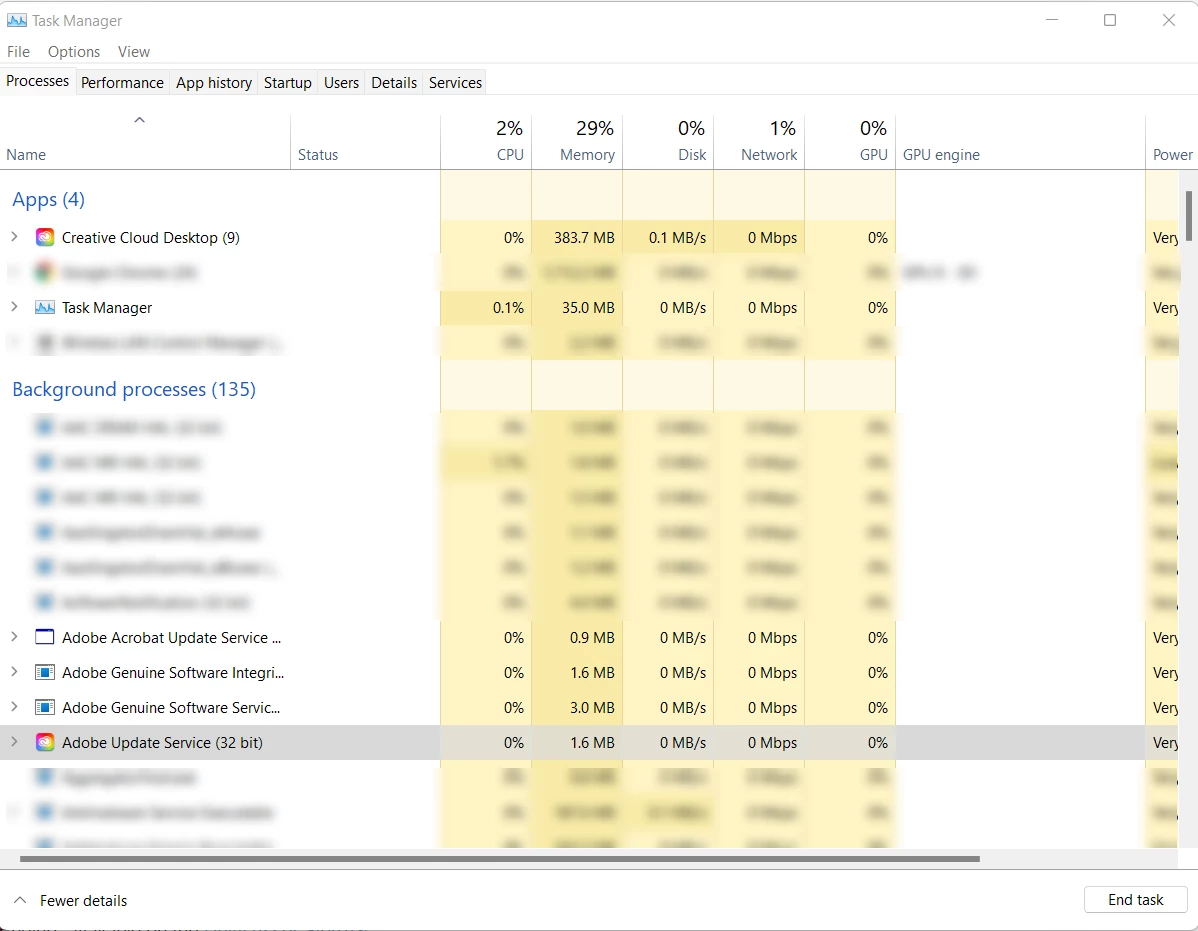Click the End task button
The width and height of the screenshot is (1198, 931).
tap(1135, 900)
